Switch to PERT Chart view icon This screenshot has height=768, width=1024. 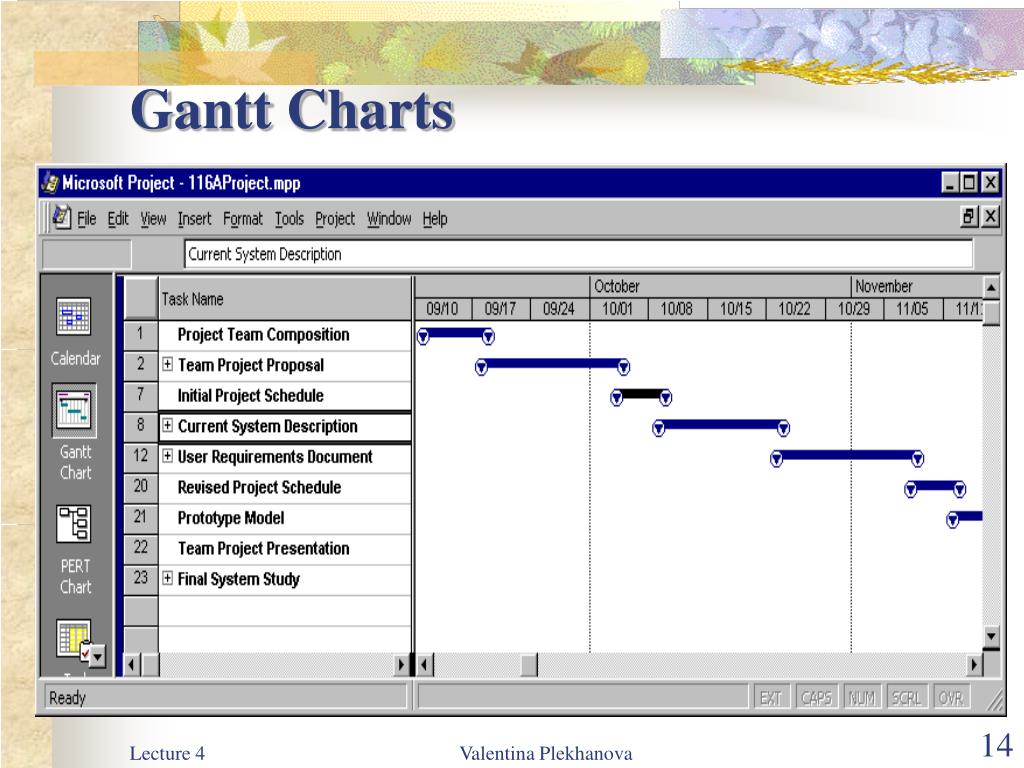[74, 524]
